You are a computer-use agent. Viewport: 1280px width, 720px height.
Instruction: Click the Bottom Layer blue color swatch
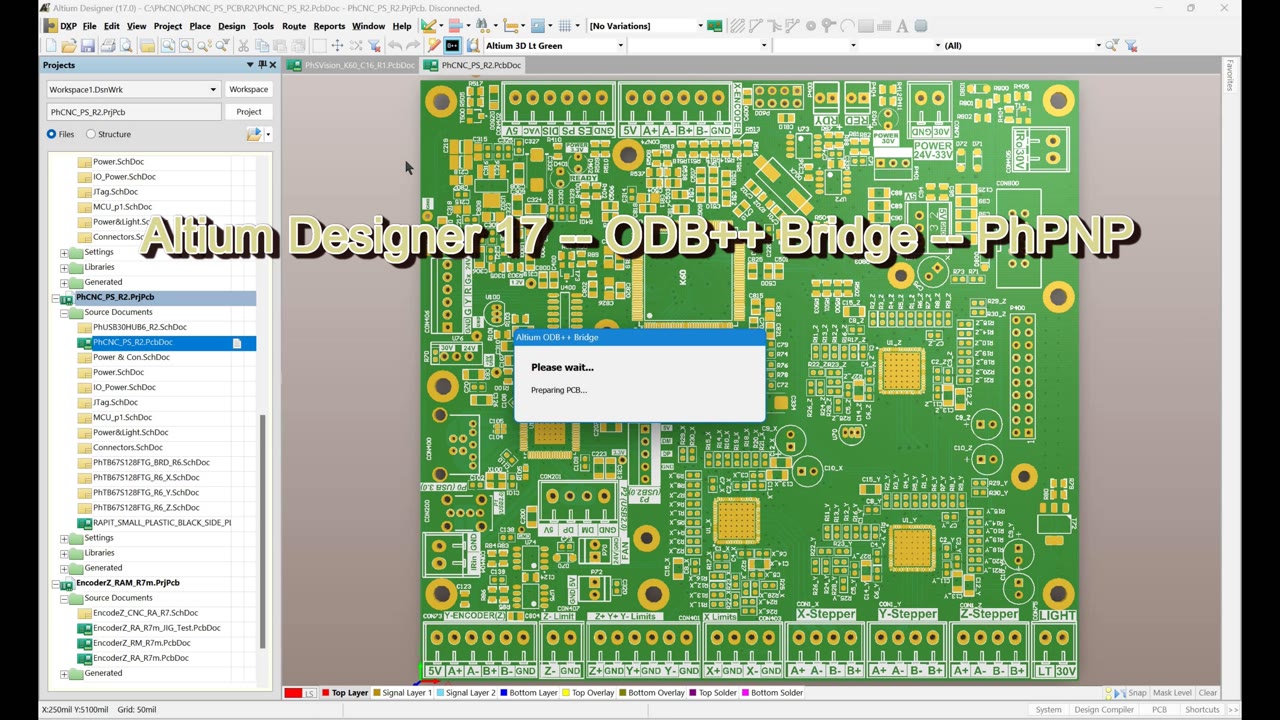point(504,693)
